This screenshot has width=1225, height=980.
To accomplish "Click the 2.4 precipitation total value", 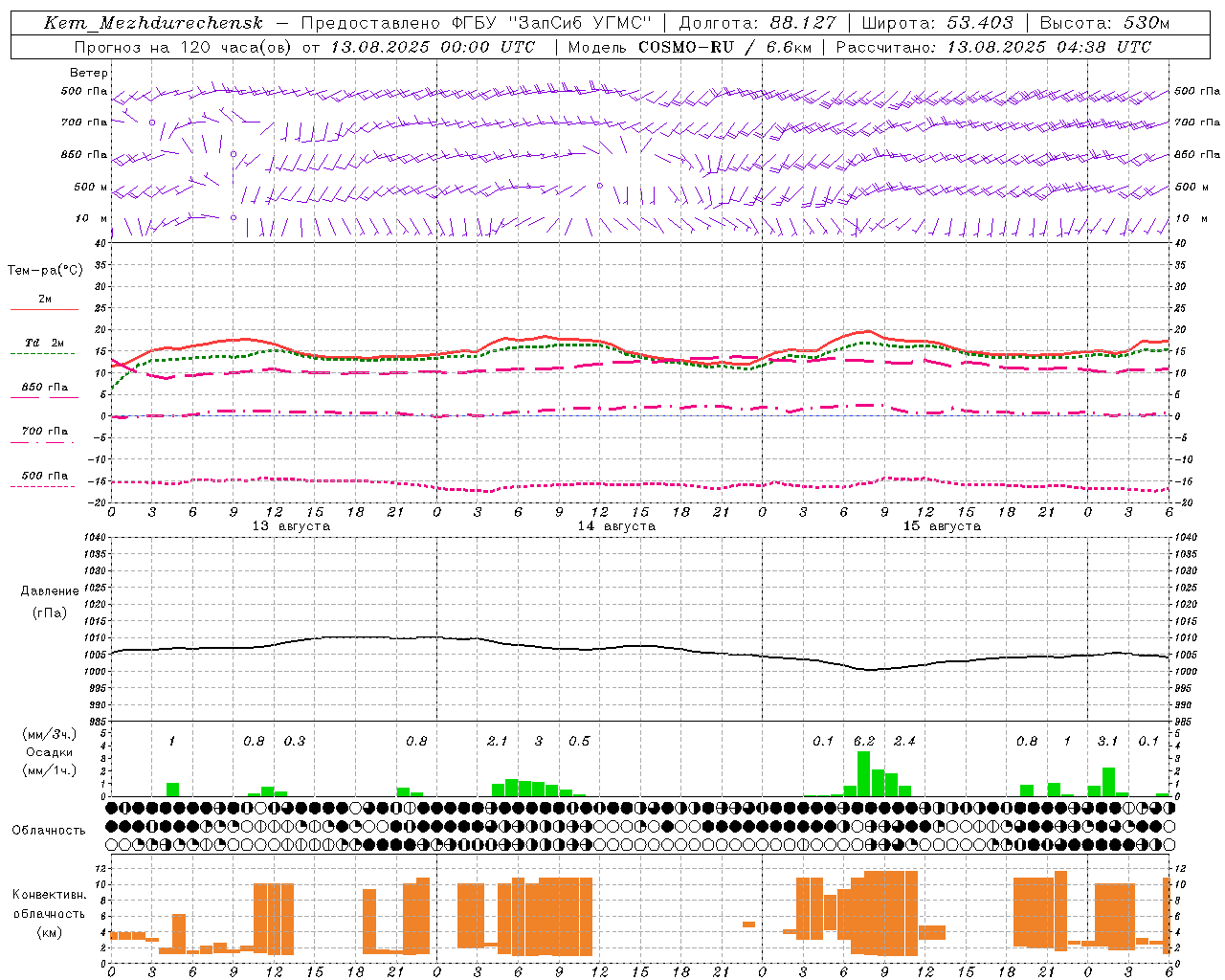I will pos(904,741).
